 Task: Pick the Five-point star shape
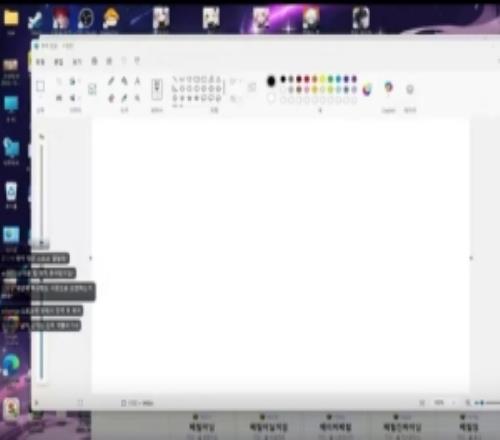pyautogui.click(x=189, y=98)
